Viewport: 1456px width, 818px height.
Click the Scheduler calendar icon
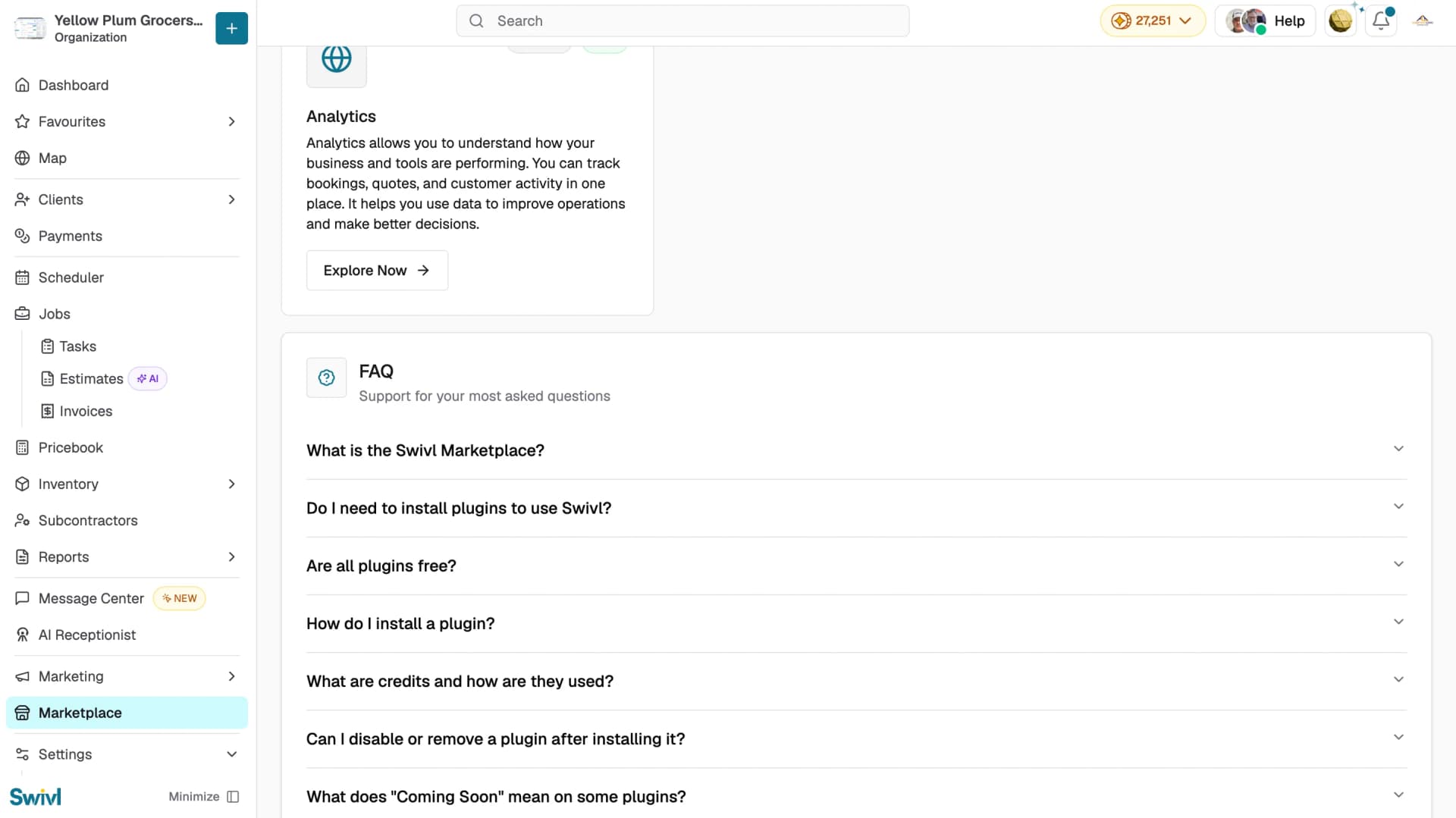click(23, 277)
